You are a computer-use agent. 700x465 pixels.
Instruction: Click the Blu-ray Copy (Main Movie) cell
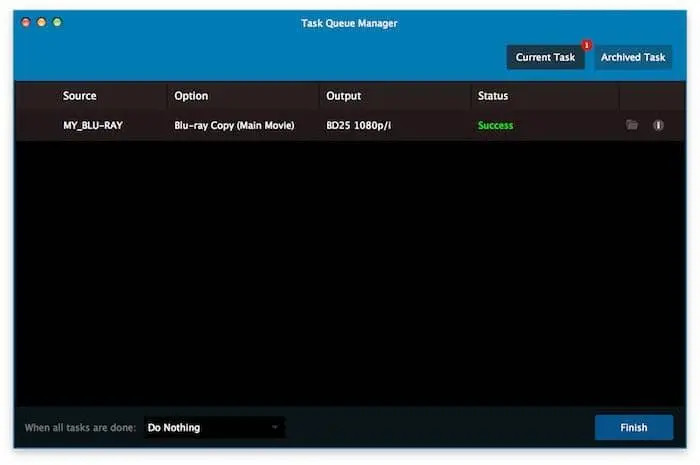tap(234, 125)
